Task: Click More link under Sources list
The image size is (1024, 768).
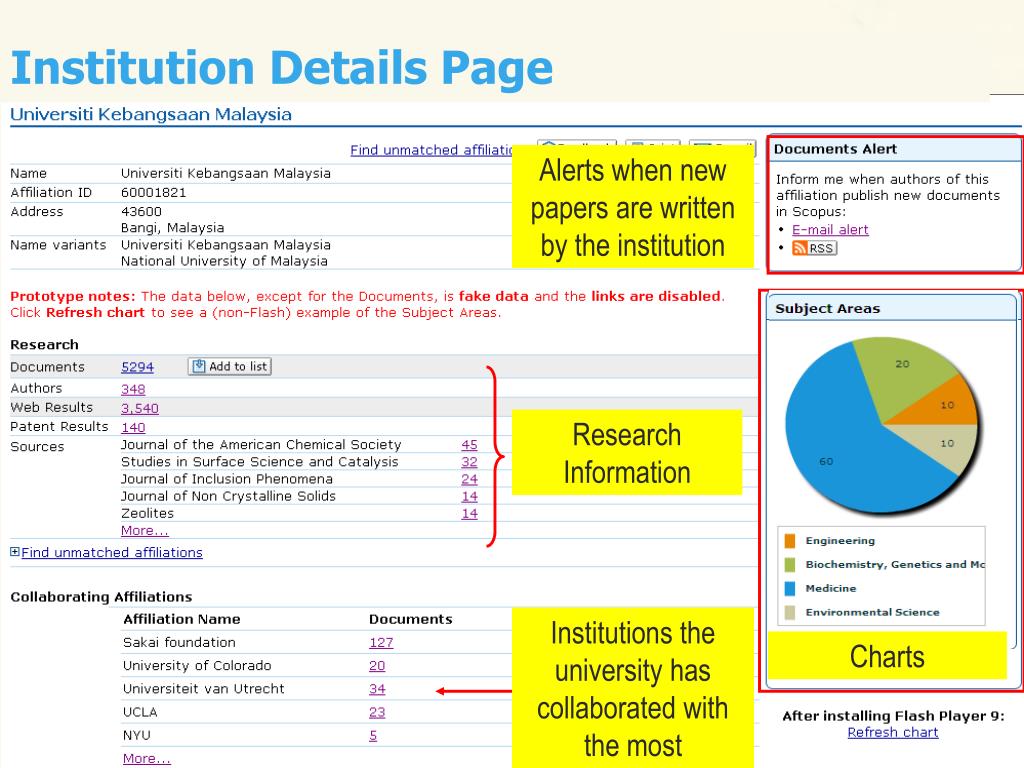Action: (x=144, y=531)
